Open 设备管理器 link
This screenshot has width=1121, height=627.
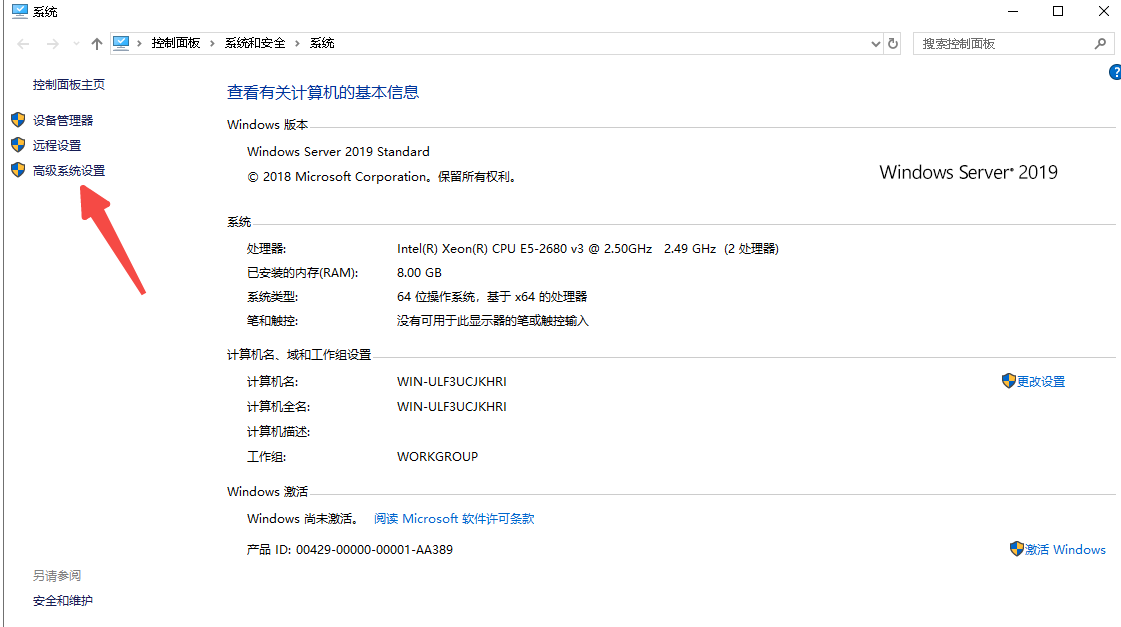pos(63,120)
